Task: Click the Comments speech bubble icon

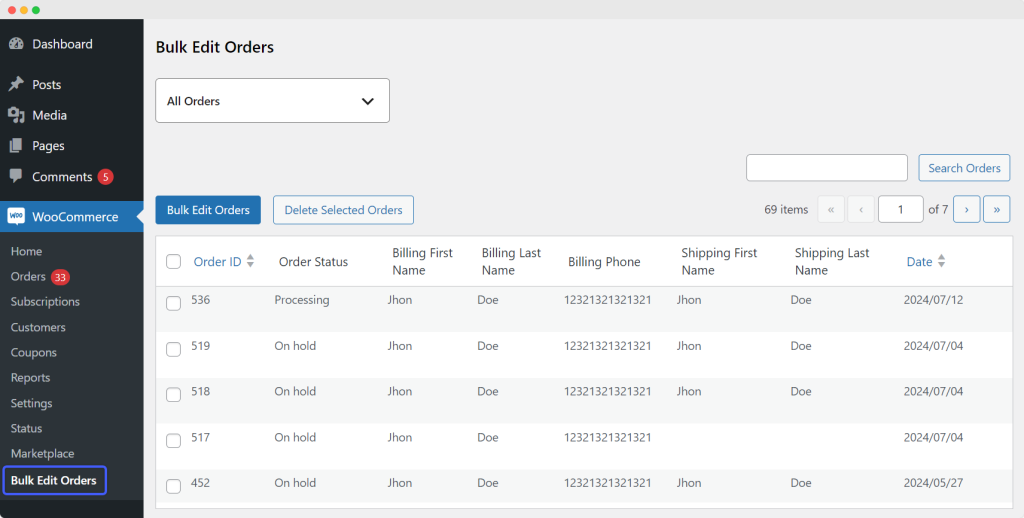Action: point(16,176)
